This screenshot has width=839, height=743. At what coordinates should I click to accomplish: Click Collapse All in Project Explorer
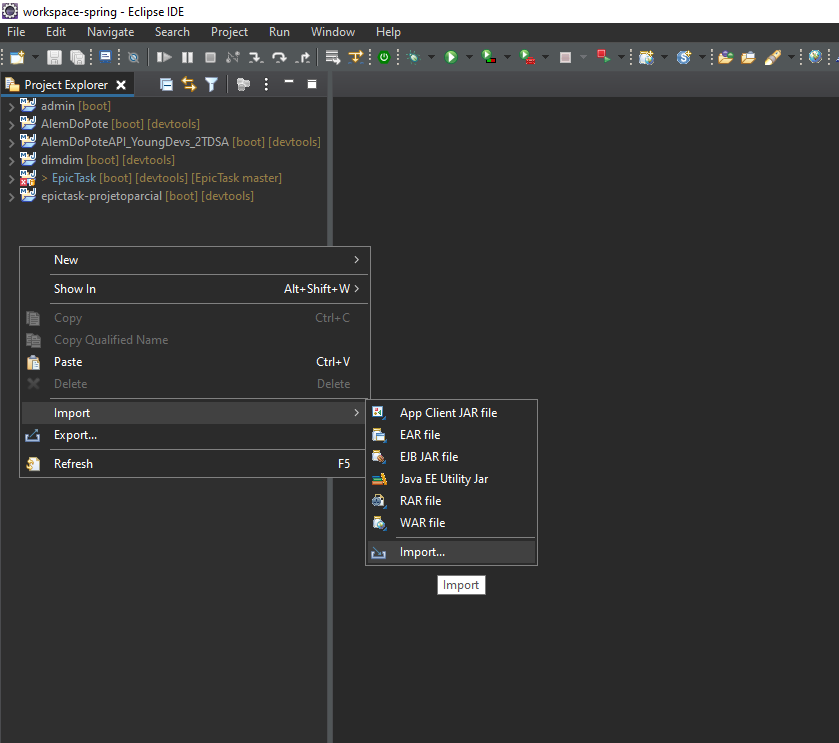[166, 85]
